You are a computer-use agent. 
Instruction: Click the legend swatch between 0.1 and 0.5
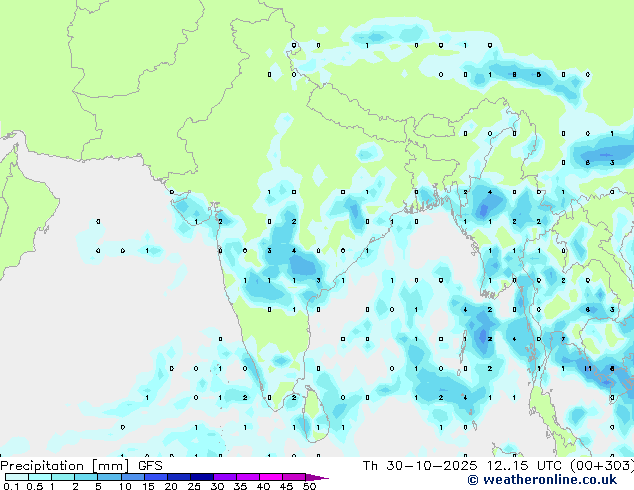click(17, 477)
